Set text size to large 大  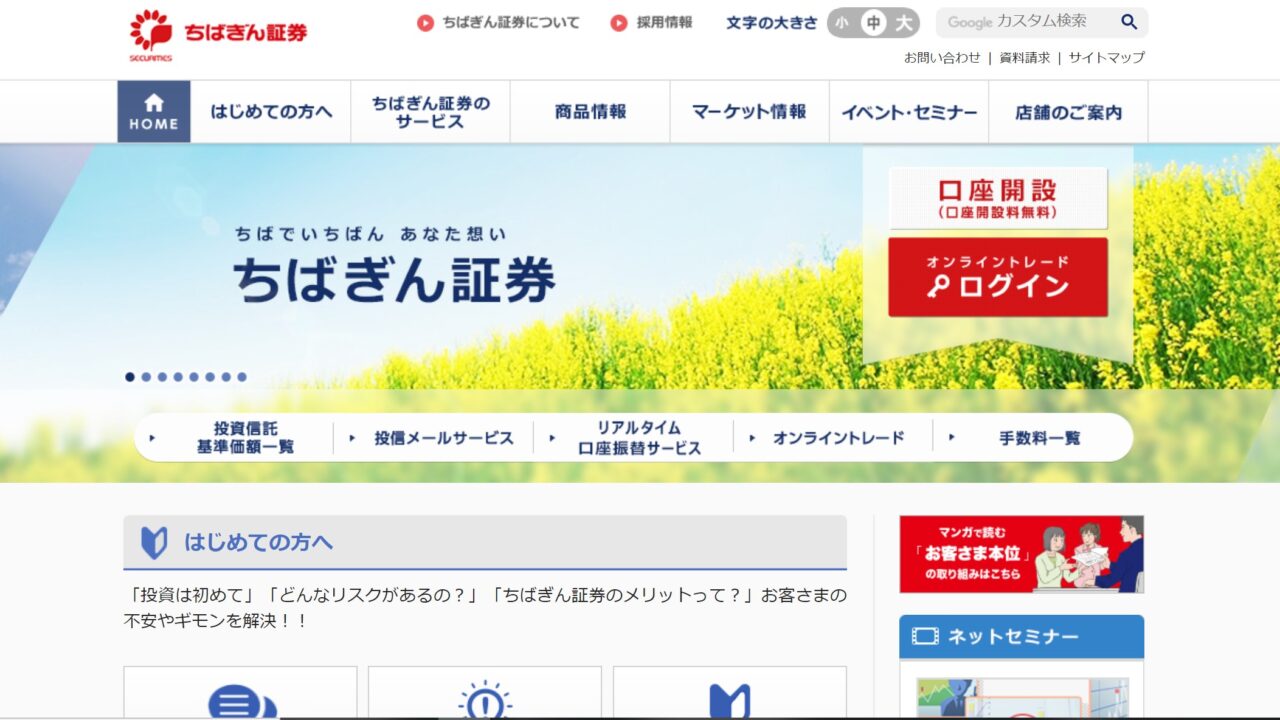tap(904, 23)
